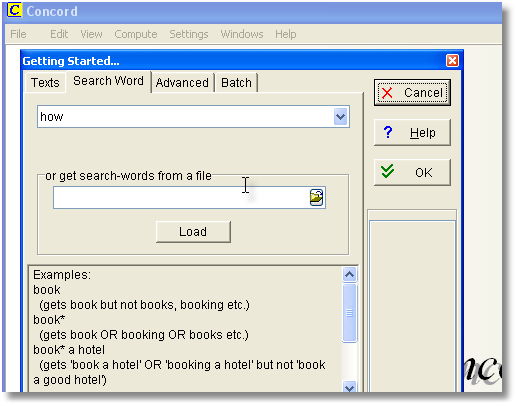Click 'or get search-words from a file' label

(x=128, y=176)
